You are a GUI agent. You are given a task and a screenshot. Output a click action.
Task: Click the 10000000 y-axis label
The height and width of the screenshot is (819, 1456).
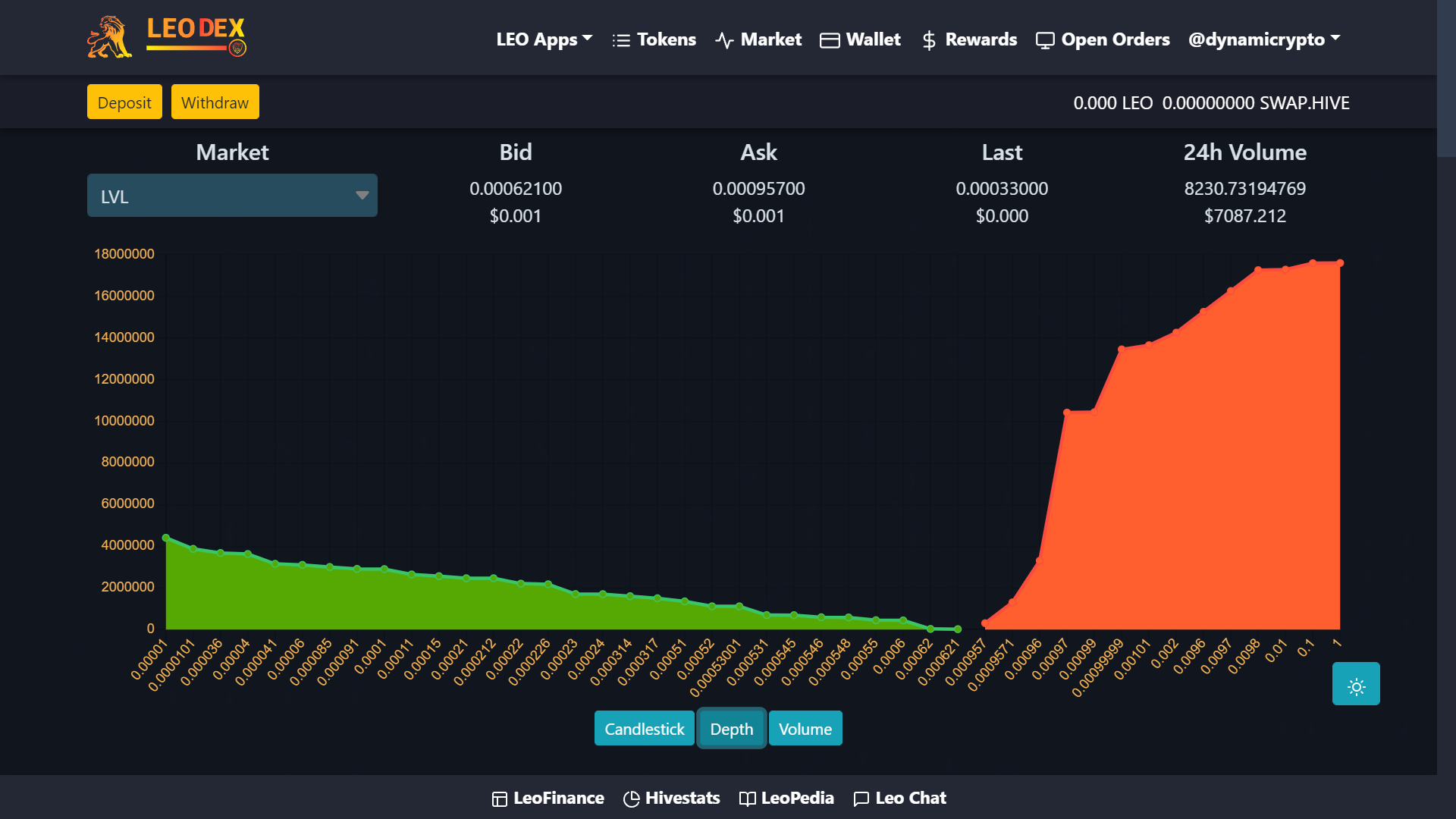tap(124, 420)
